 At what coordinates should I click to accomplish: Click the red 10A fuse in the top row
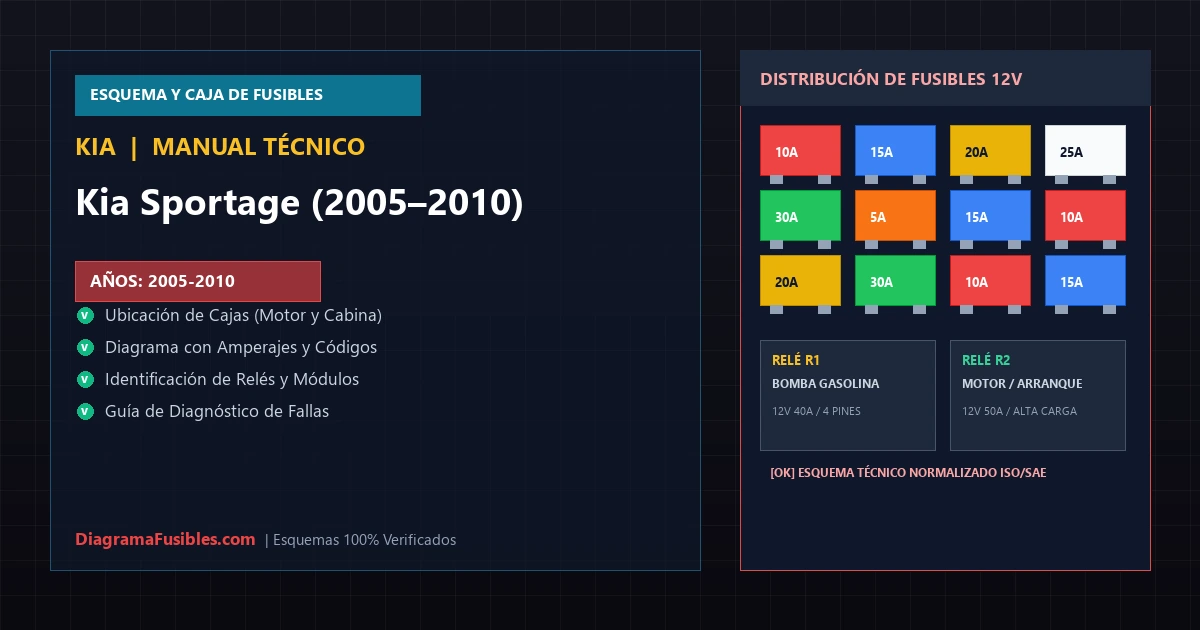pyautogui.click(x=800, y=151)
